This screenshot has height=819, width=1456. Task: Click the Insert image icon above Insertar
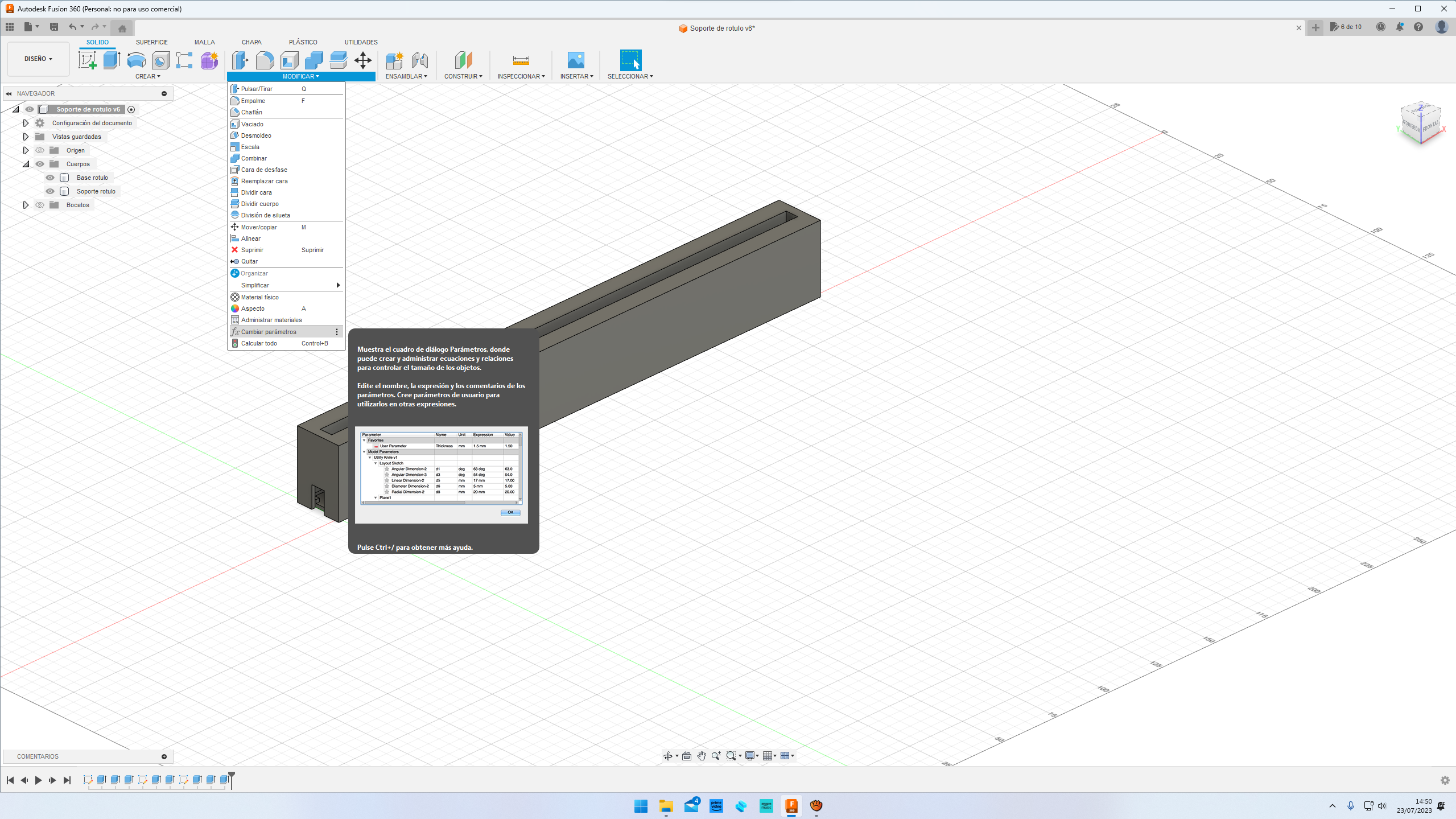pyautogui.click(x=576, y=60)
